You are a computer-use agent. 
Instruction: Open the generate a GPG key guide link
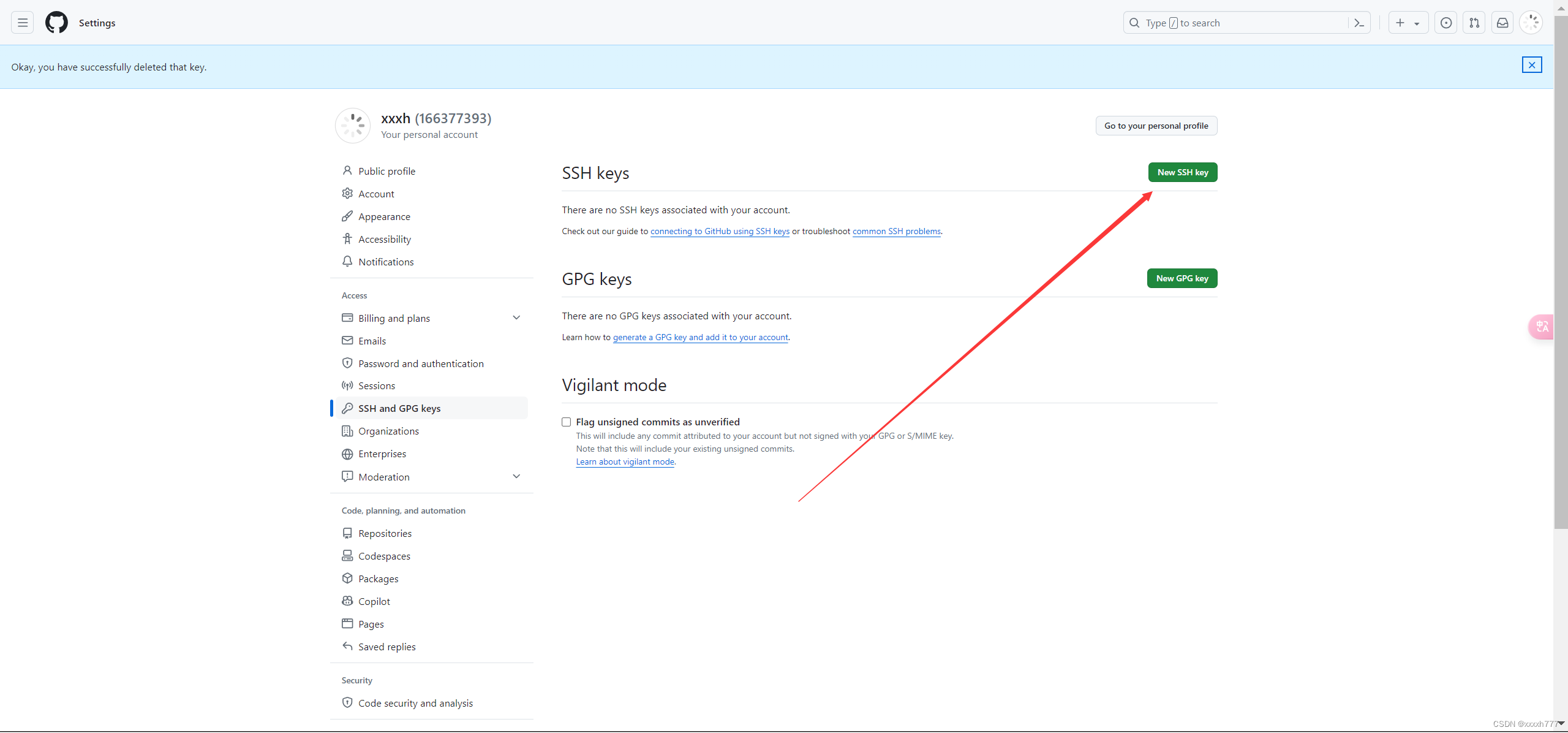coord(701,337)
